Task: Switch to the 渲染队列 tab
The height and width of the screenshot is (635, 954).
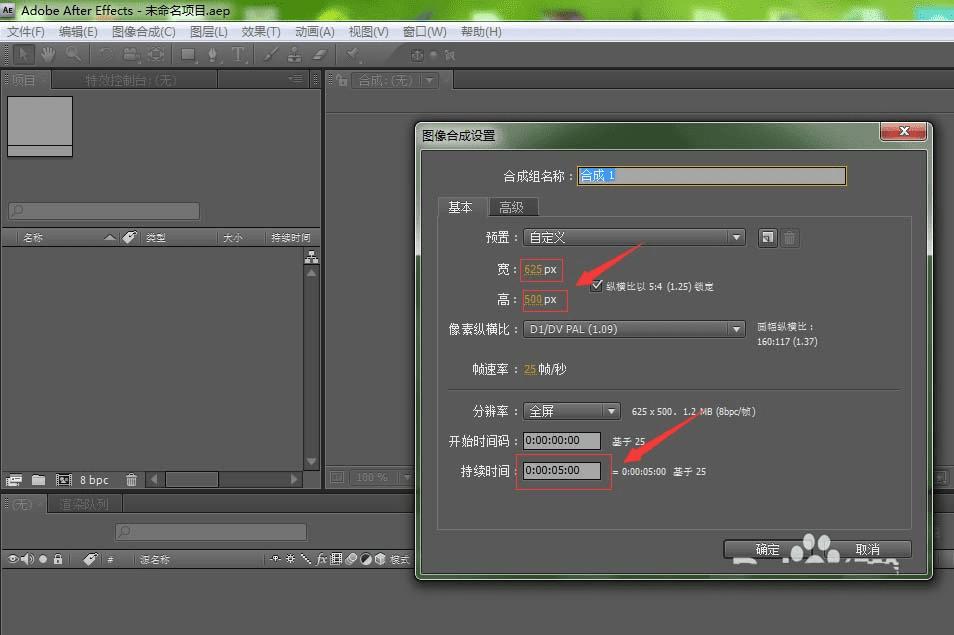Action: click(x=85, y=504)
